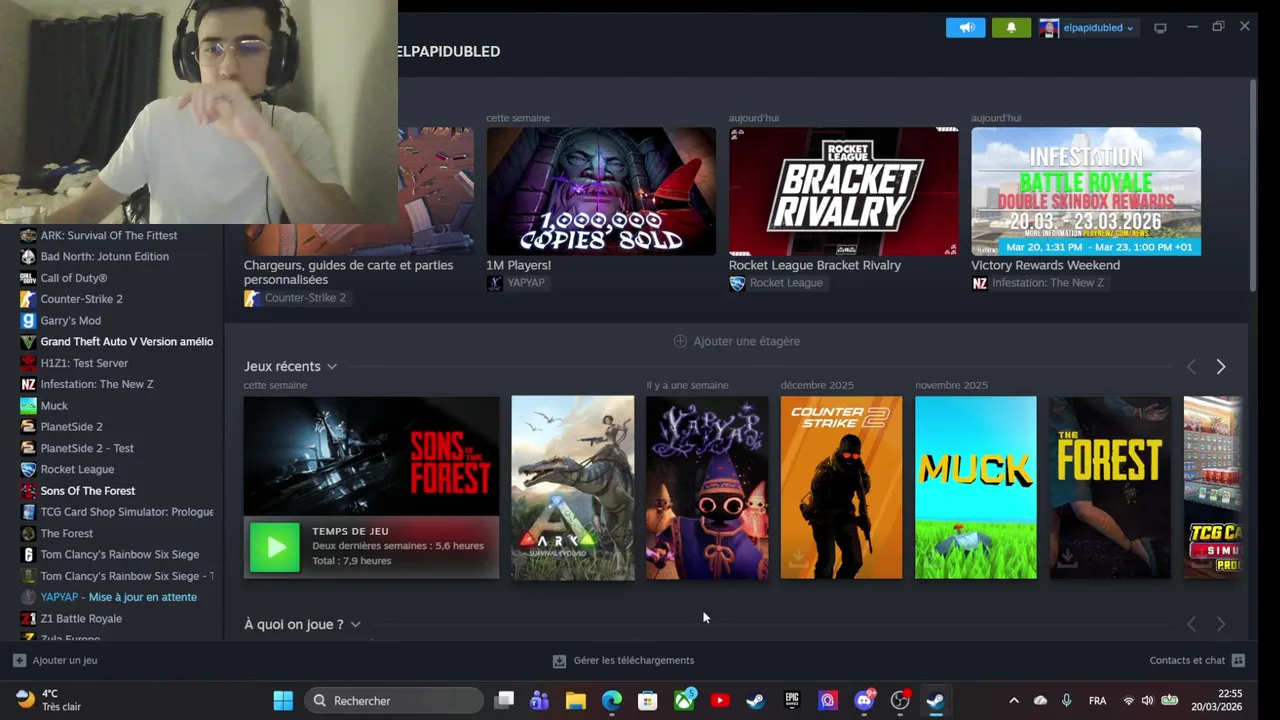
Task: Open the Windows Start menu
Action: [x=283, y=701]
